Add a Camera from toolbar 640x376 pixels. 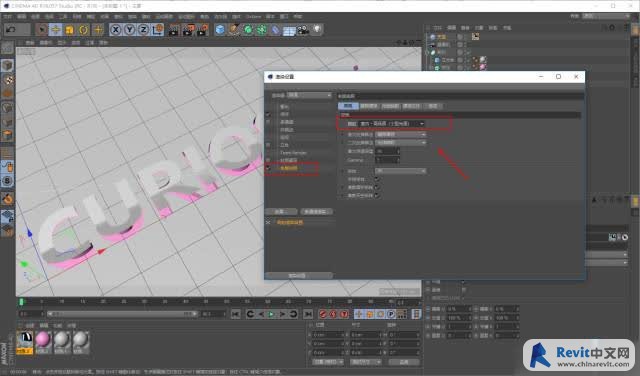tap(303, 30)
